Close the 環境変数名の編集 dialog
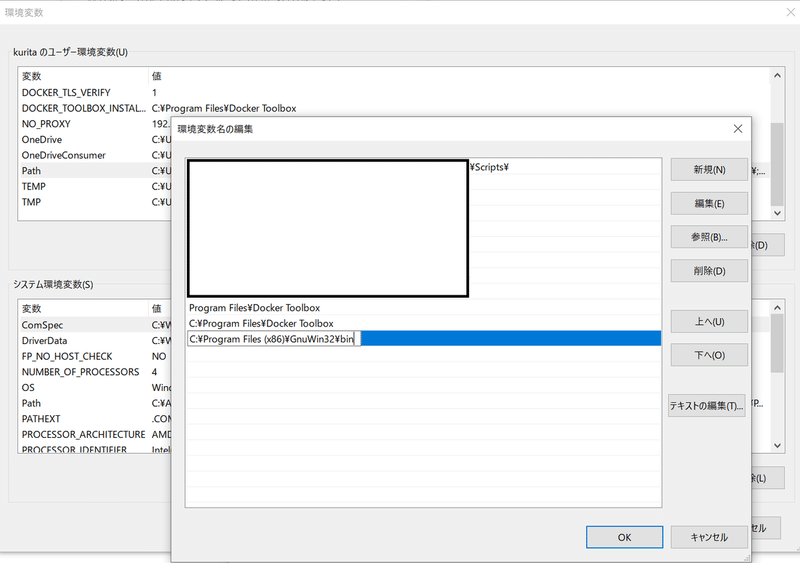800x563 pixels. (x=738, y=129)
